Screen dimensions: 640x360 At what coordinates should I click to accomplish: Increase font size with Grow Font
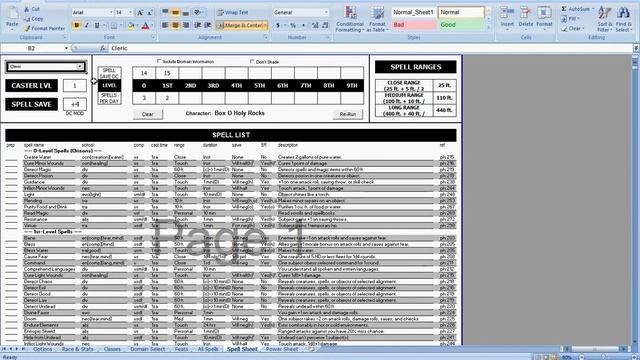coord(140,13)
